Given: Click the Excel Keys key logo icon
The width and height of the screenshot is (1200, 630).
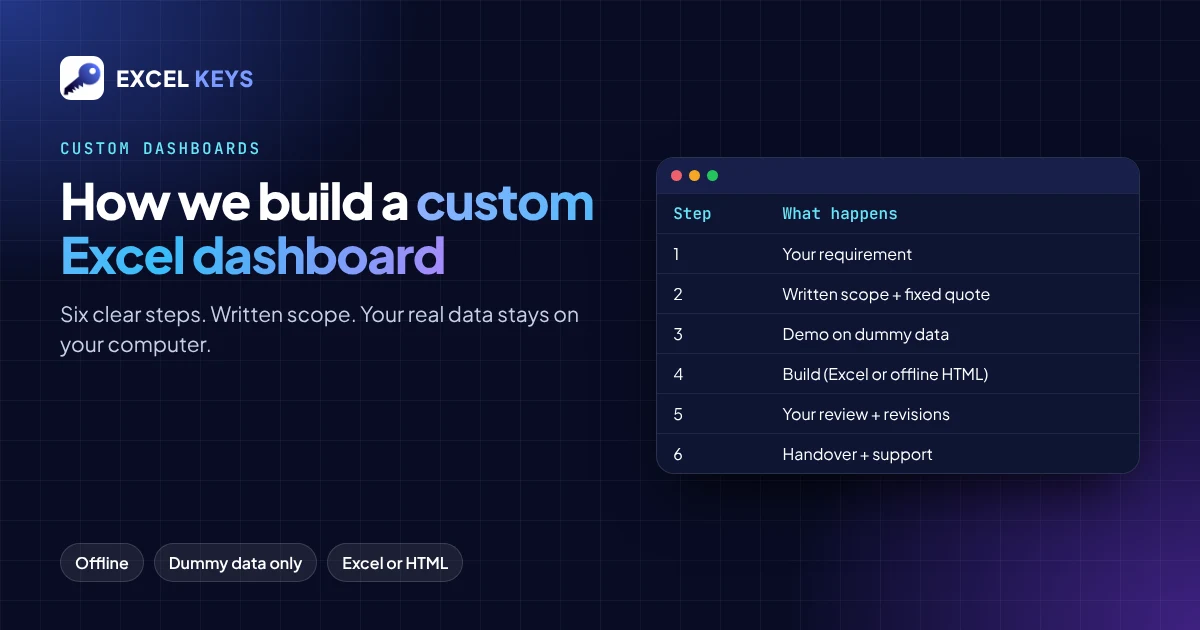Looking at the screenshot, I should [x=82, y=78].
